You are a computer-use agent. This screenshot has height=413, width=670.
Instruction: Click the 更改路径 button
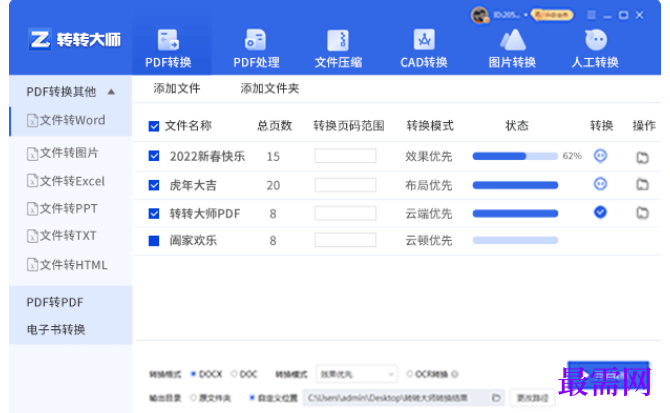[x=532, y=398]
